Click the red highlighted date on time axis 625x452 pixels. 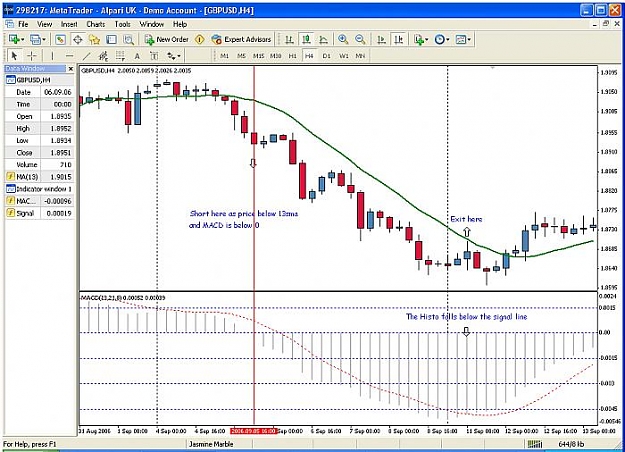(x=253, y=431)
